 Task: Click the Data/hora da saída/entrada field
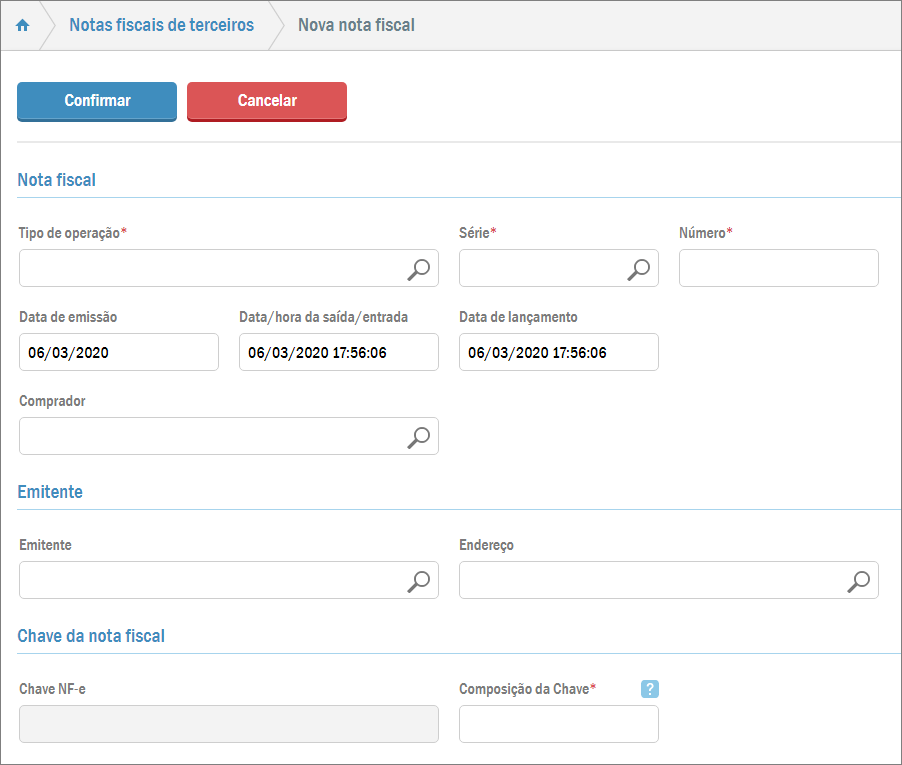338,352
